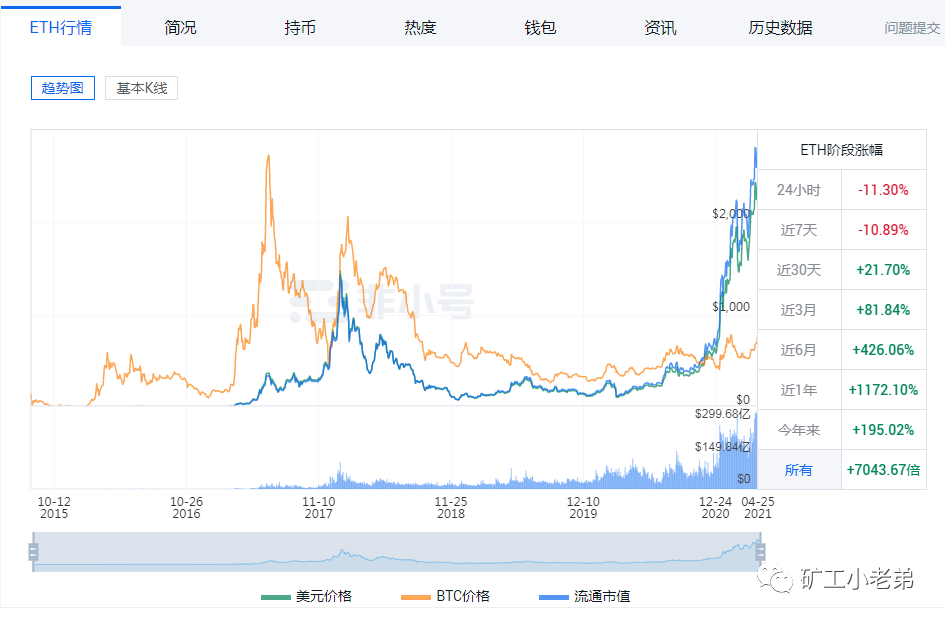Open the 热度 section
Screen dimensions: 945x620
420,28
